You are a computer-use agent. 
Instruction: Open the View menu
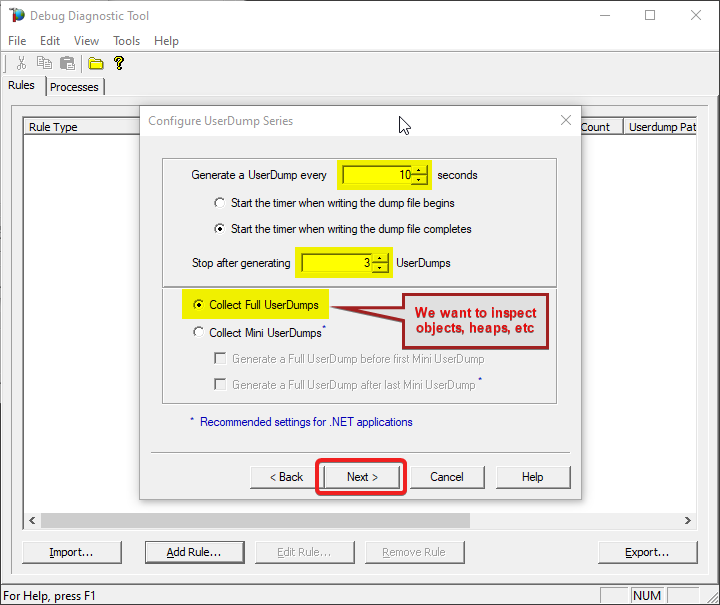(86, 41)
